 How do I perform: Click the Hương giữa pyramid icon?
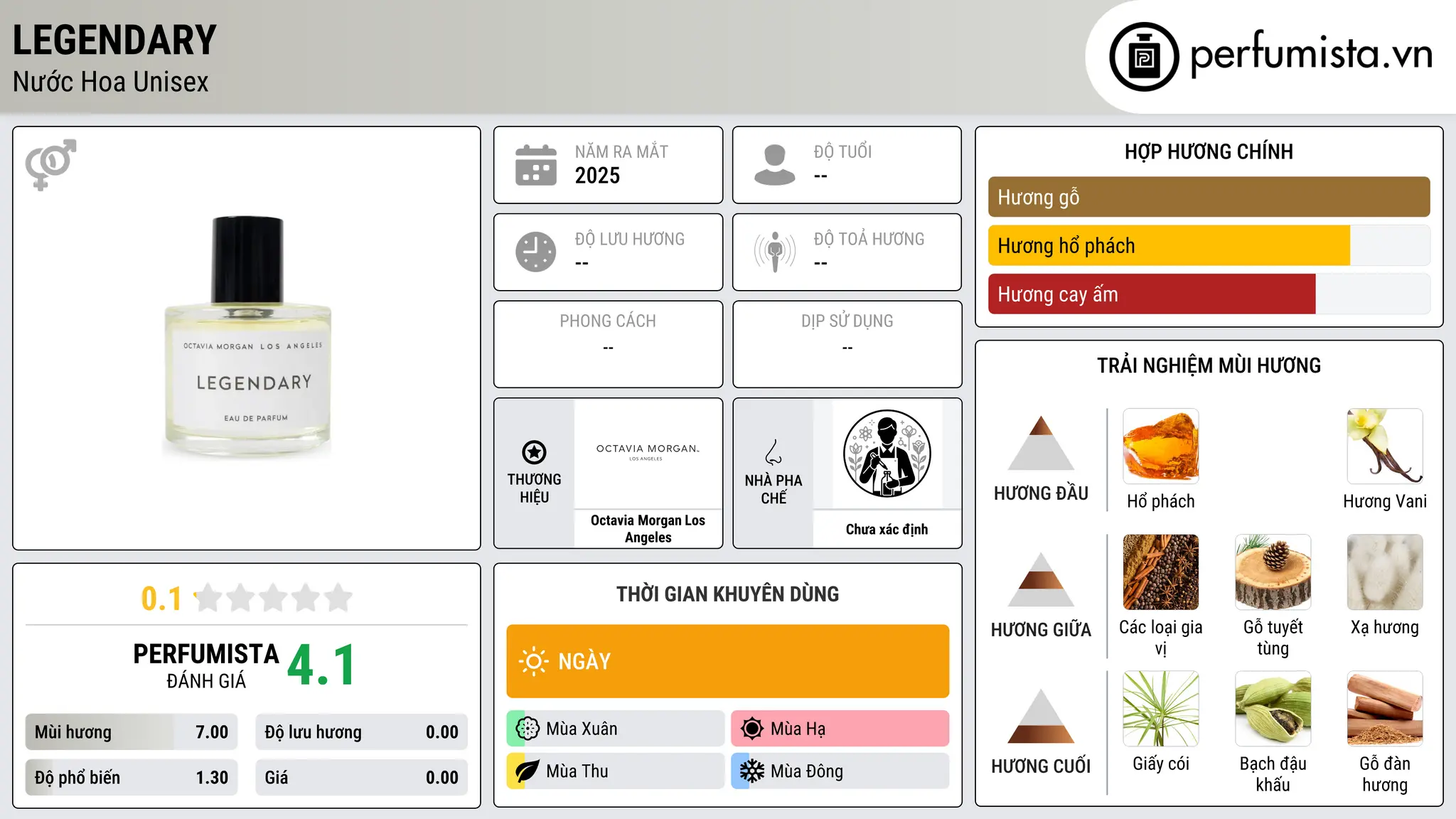point(1041,579)
